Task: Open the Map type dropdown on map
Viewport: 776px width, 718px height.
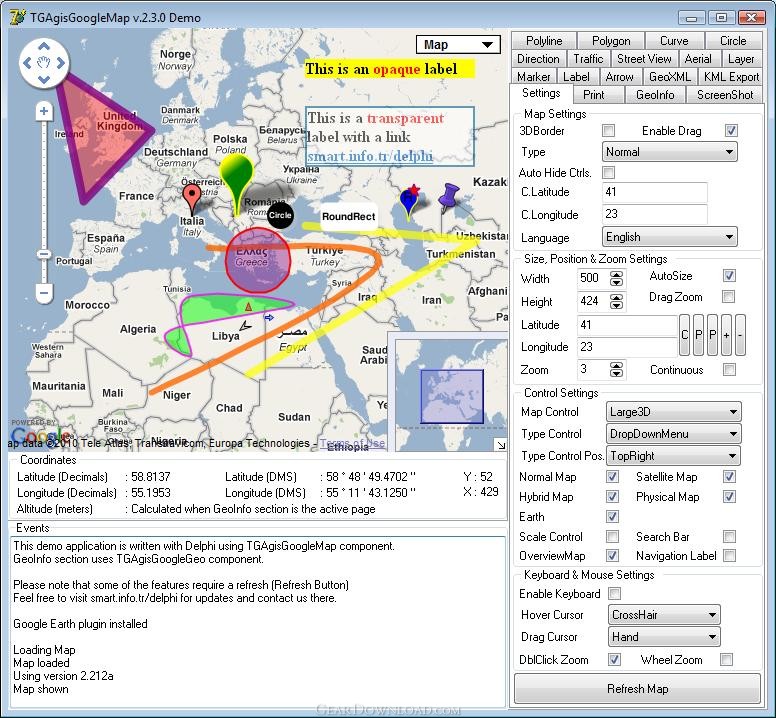Action: coord(458,45)
